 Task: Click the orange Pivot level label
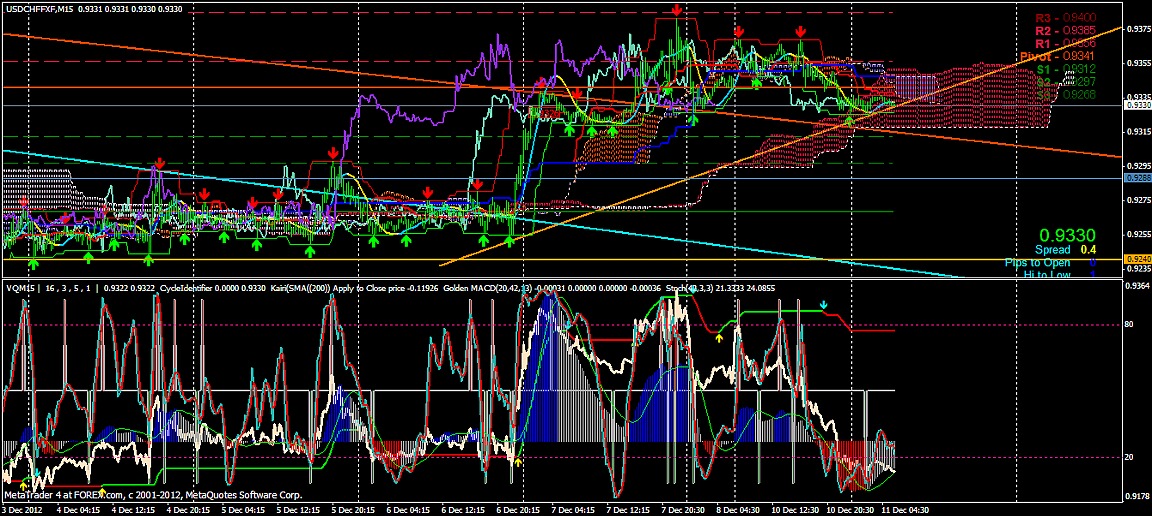(1056, 56)
